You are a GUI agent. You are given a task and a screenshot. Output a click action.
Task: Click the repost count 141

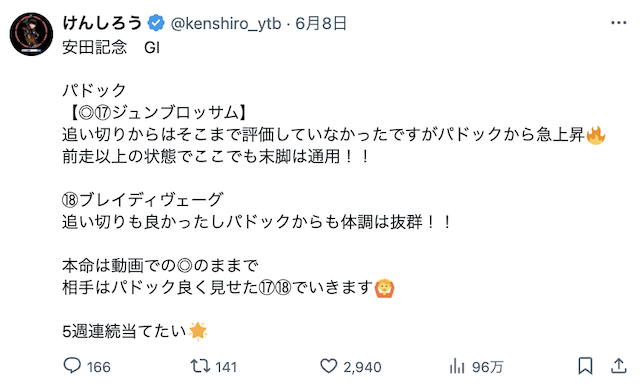pyautogui.click(x=226, y=367)
